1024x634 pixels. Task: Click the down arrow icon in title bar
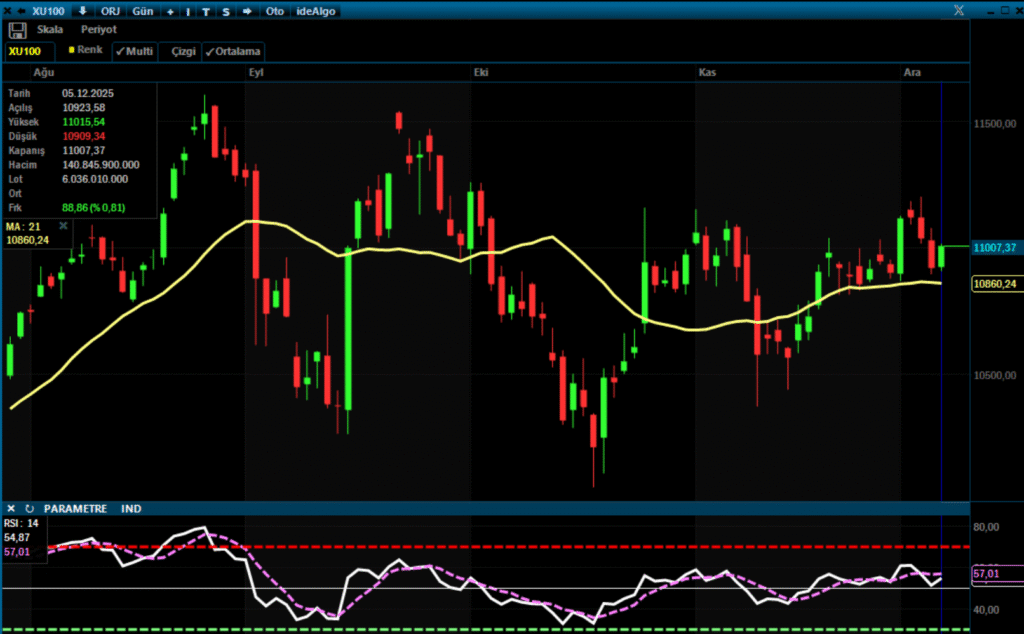point(82,11)
